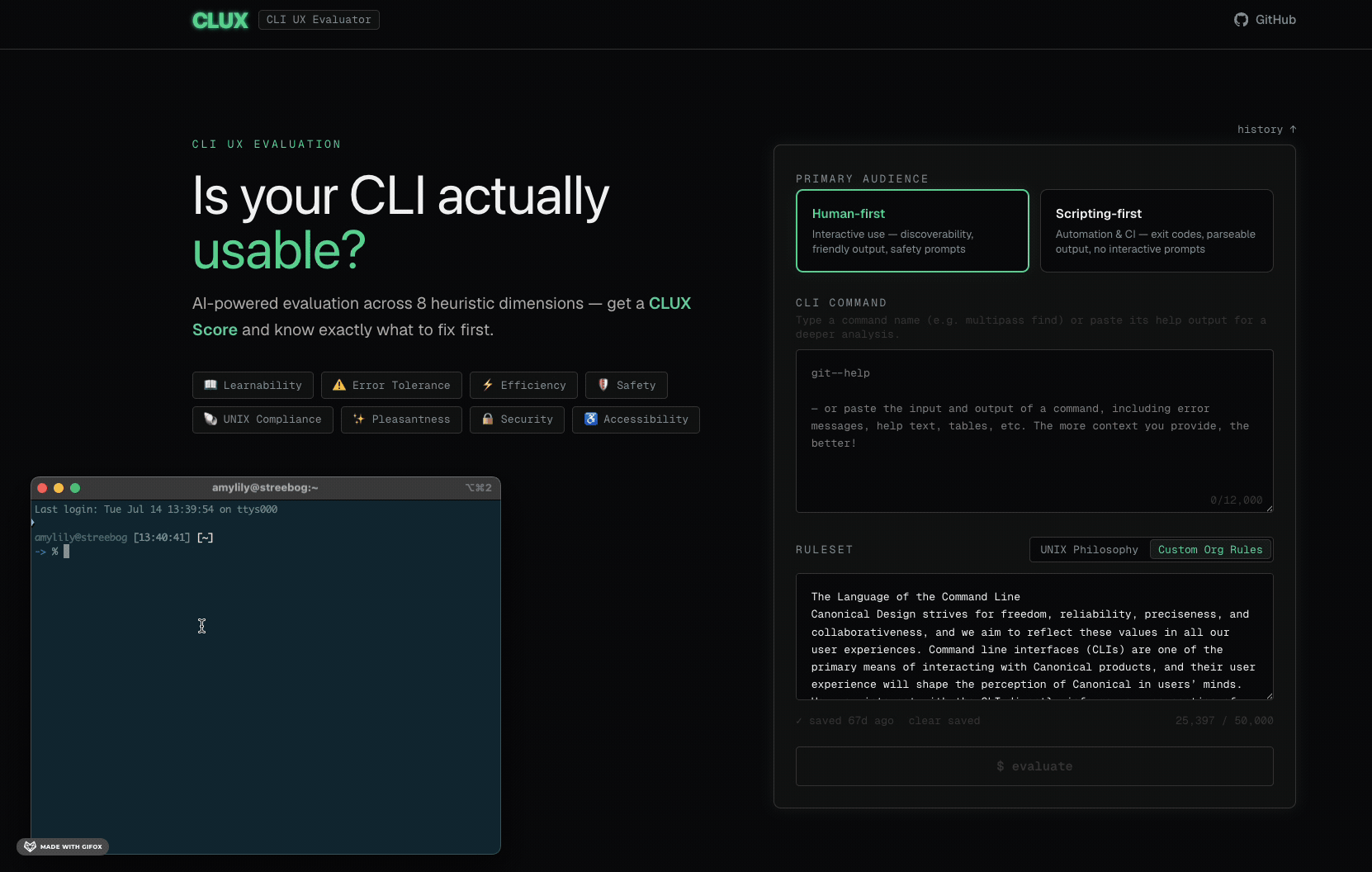1372x872 pixels.
Task: Click the Security lock icon
Action: [x=488, y=419]
